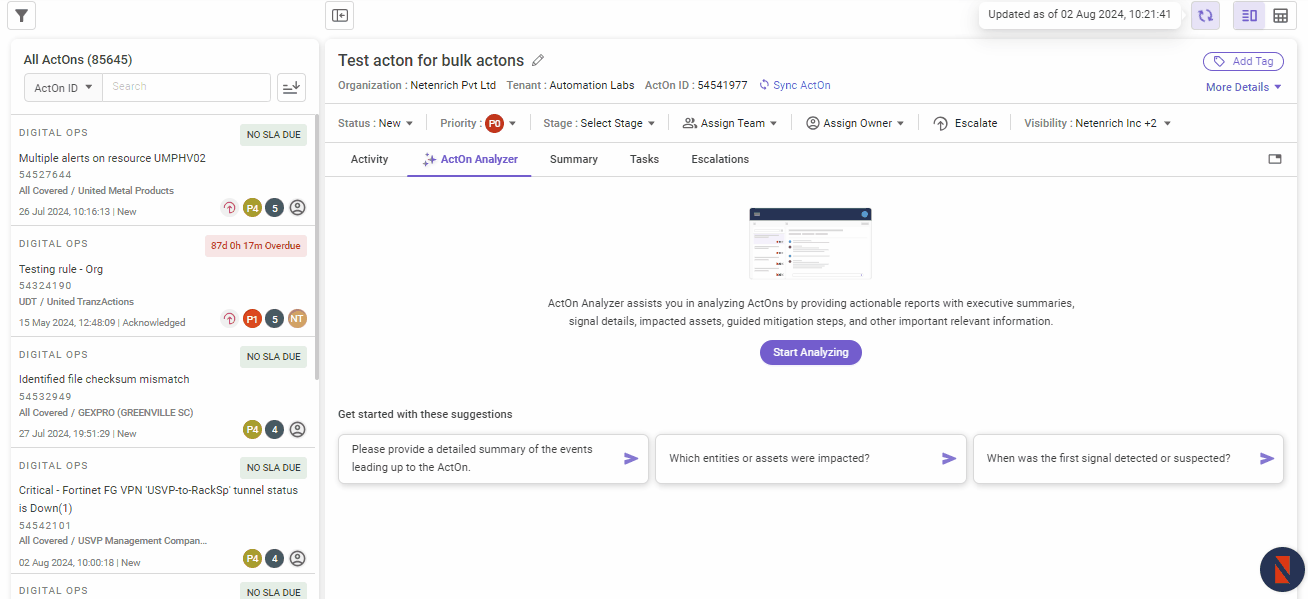This screenshot has width=1308, height=599.
Task: Click the ActOn Analyzer preview thumbnail
Action: 810,243
